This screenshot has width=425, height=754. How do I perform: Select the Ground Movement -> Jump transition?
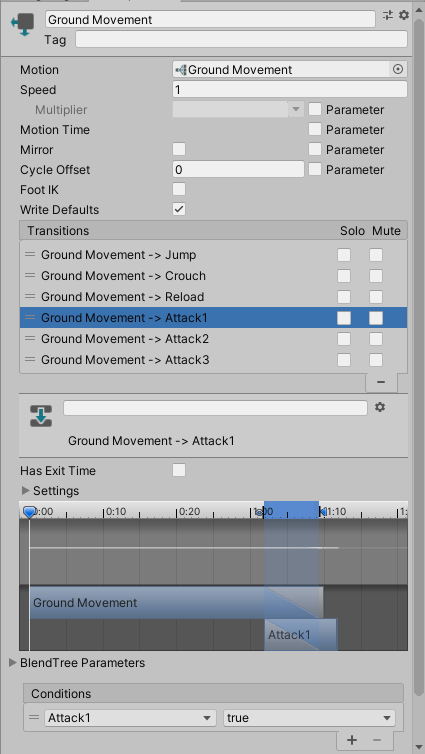213,254
